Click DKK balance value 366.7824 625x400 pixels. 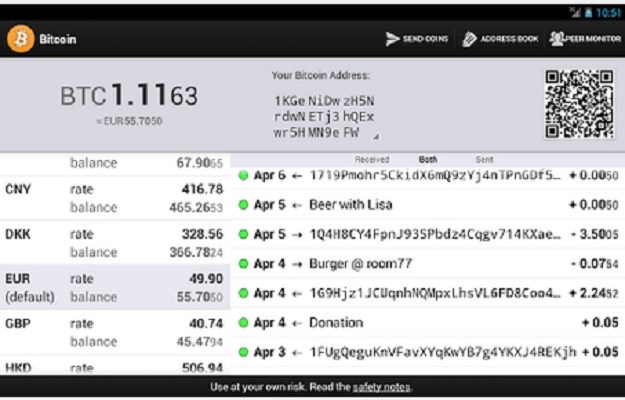196,253
